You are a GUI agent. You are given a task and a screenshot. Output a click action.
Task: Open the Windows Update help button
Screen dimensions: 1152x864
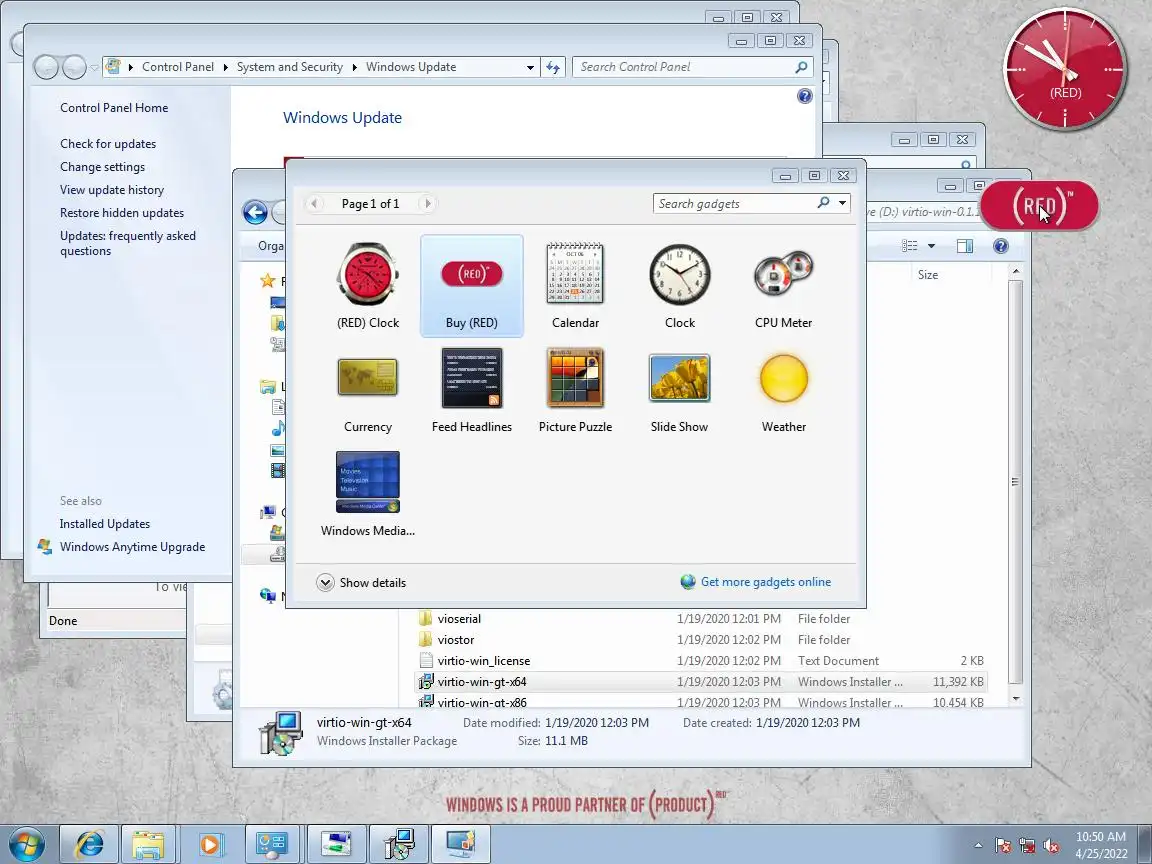(804, 96)
